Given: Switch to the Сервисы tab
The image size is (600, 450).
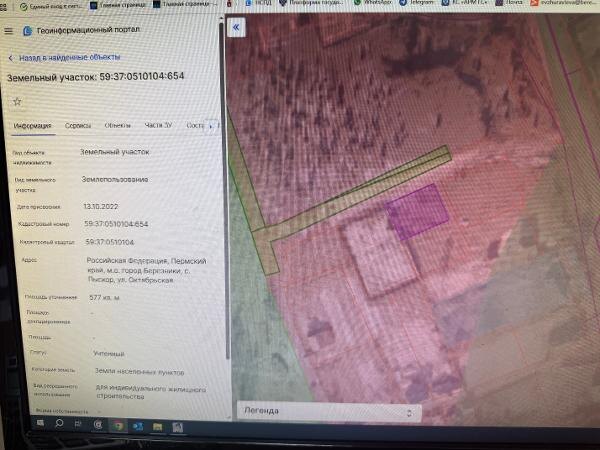Looking at the screenshot, I should coord(78,125).
